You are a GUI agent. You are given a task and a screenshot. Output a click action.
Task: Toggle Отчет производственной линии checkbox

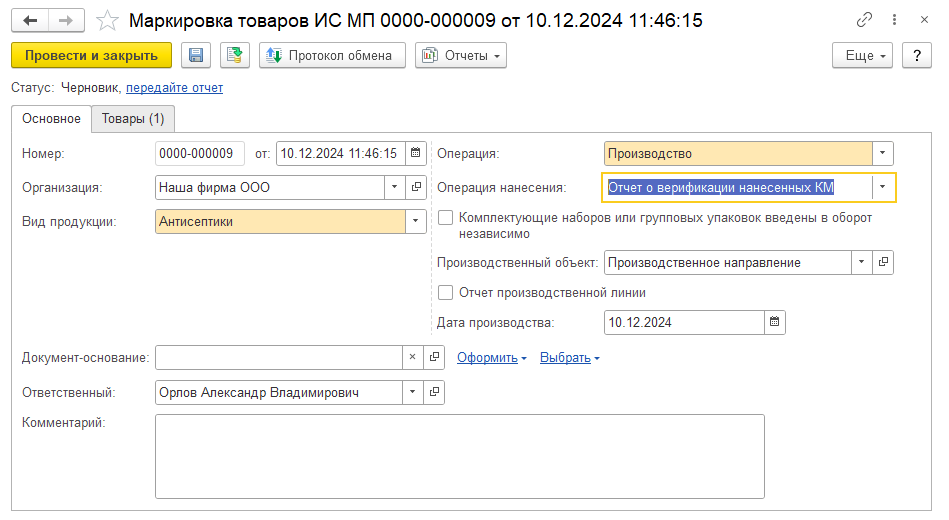point(446,293)
